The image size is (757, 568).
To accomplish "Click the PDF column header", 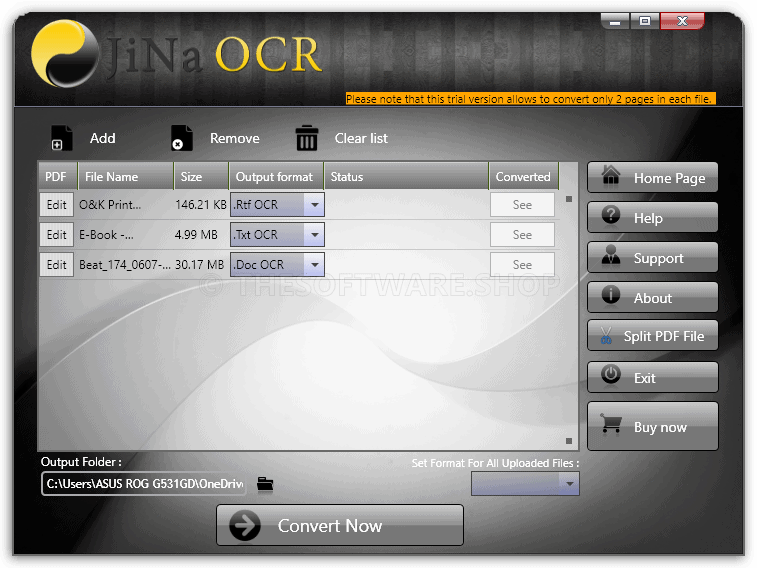I will click(x=58, y=177).
